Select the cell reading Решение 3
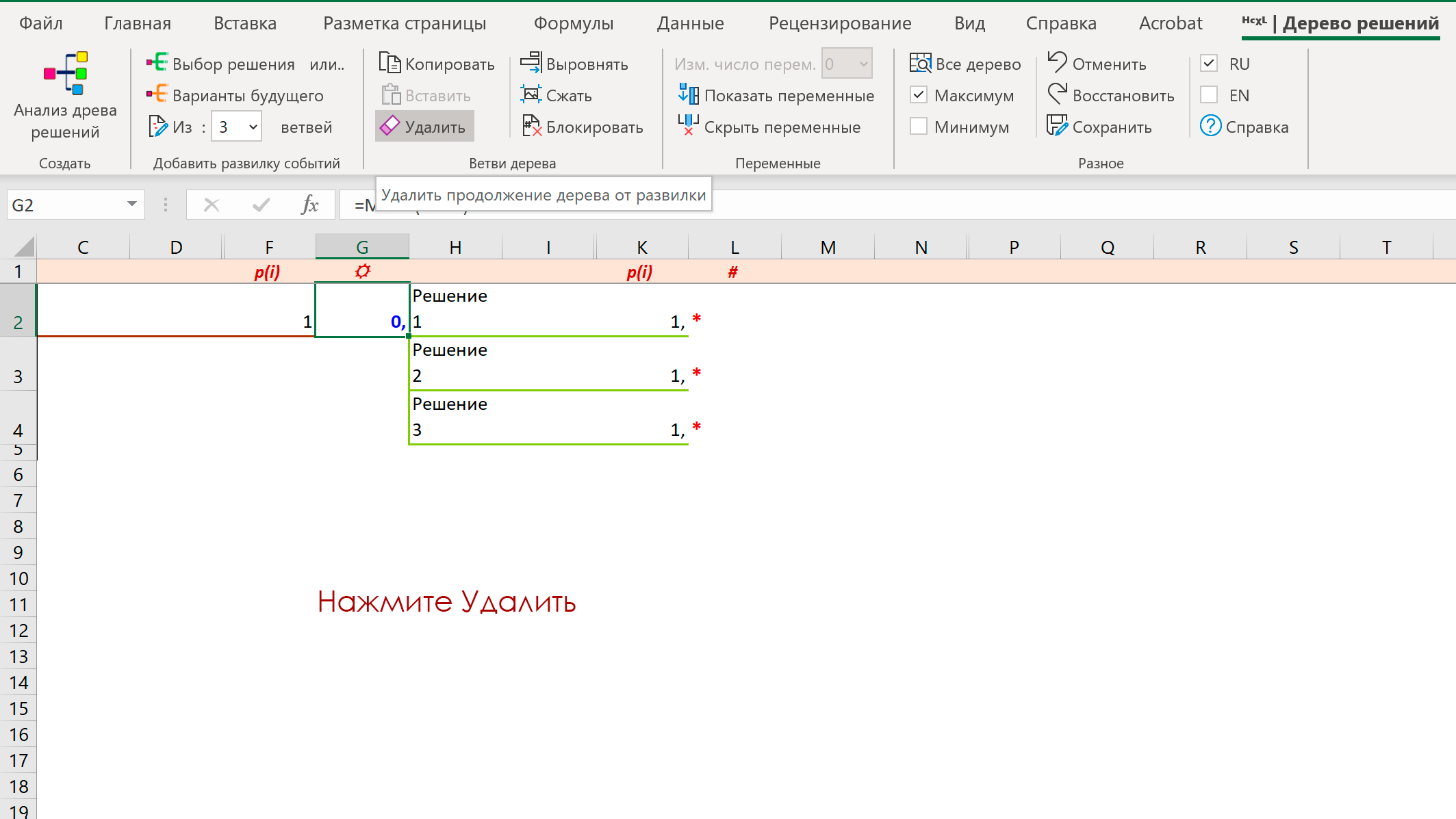The width and height of the screenshot is (1456, 819). pos(455,417)
